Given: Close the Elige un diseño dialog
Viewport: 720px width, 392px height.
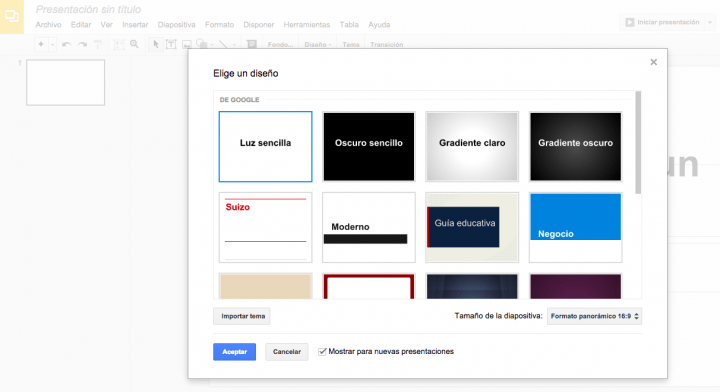Looking at the screenshot, I should tap(653, 62).
